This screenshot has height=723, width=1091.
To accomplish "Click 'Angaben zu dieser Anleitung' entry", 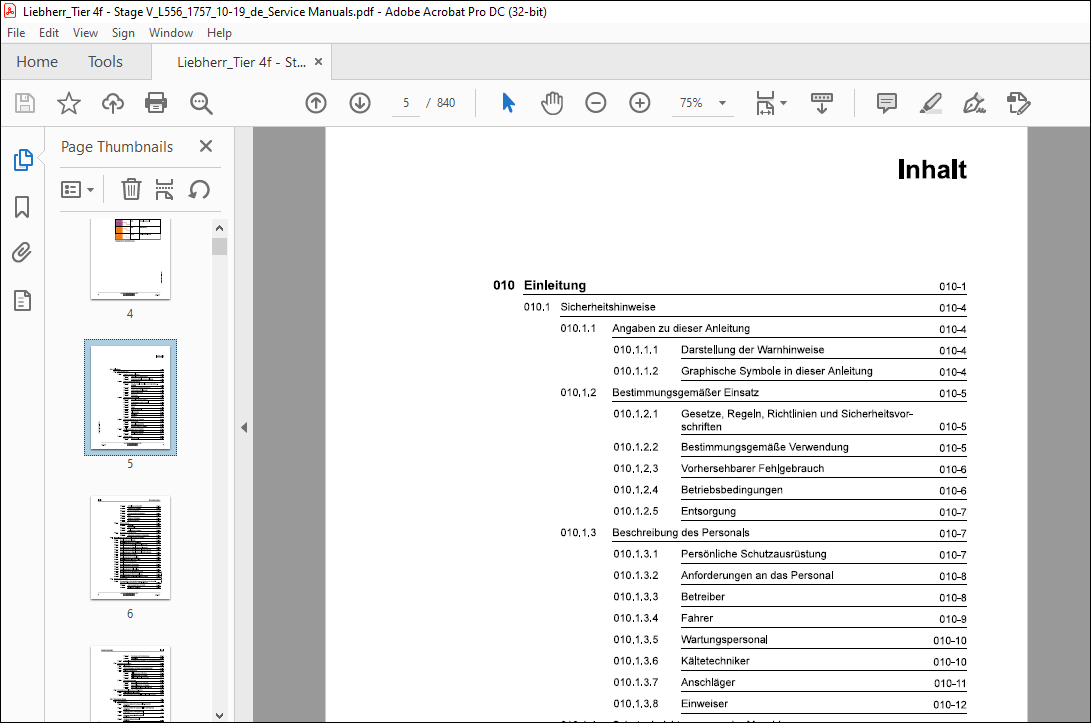I will 680,328.
